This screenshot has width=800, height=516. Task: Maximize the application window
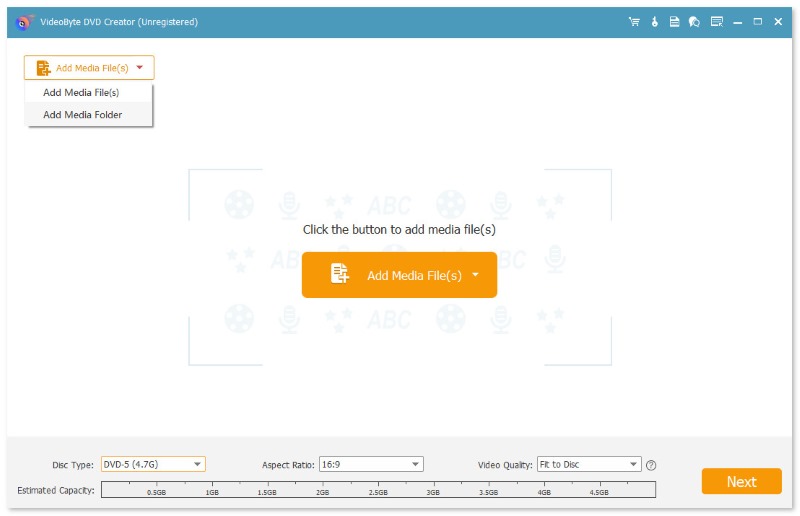coord(758,22)
